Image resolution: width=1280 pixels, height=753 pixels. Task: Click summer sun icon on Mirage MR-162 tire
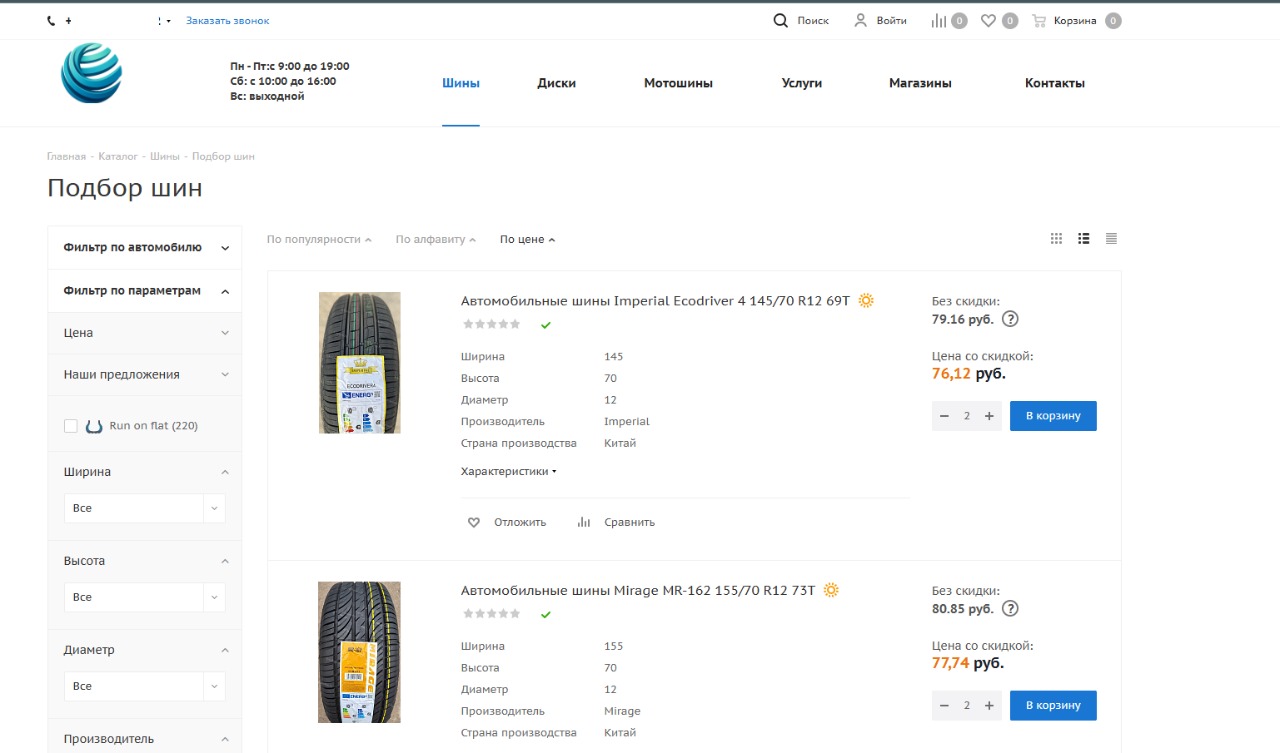831,590
